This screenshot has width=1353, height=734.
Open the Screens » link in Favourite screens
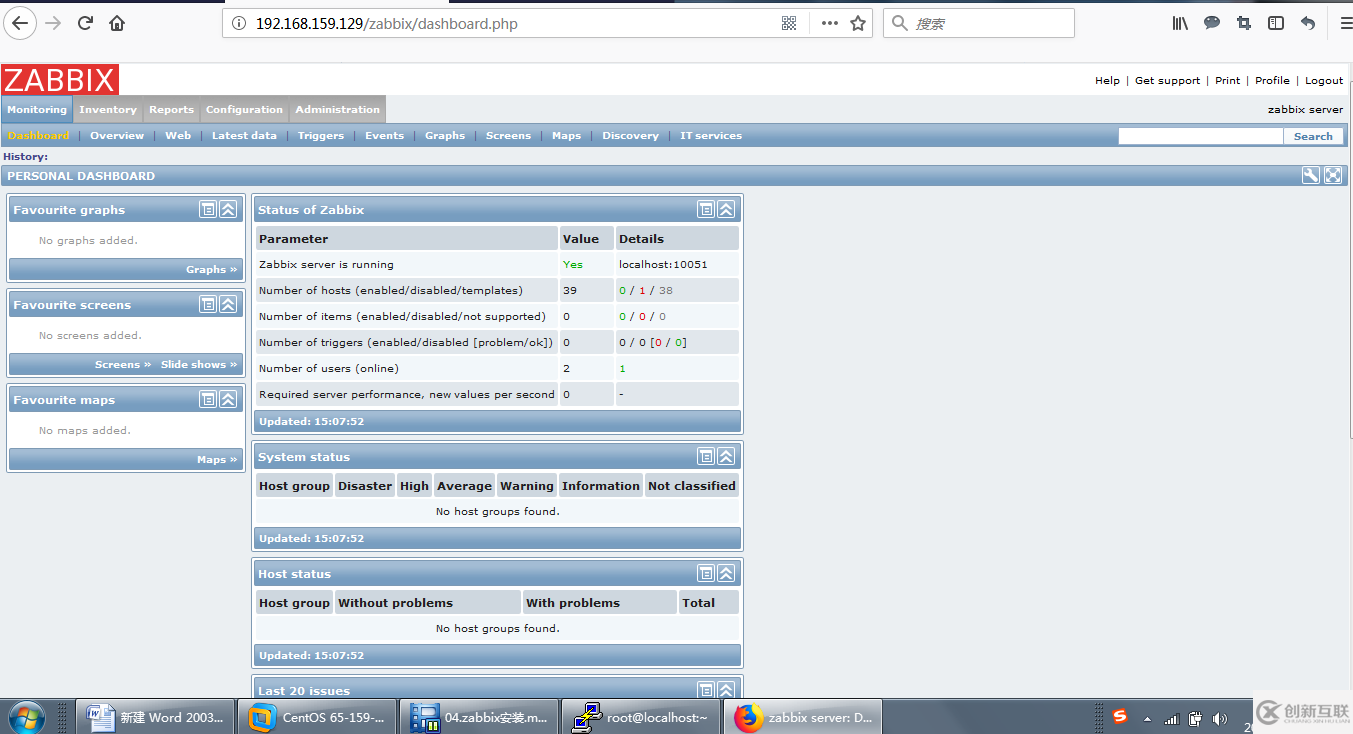pyautogui.click(x=123, y=365)
